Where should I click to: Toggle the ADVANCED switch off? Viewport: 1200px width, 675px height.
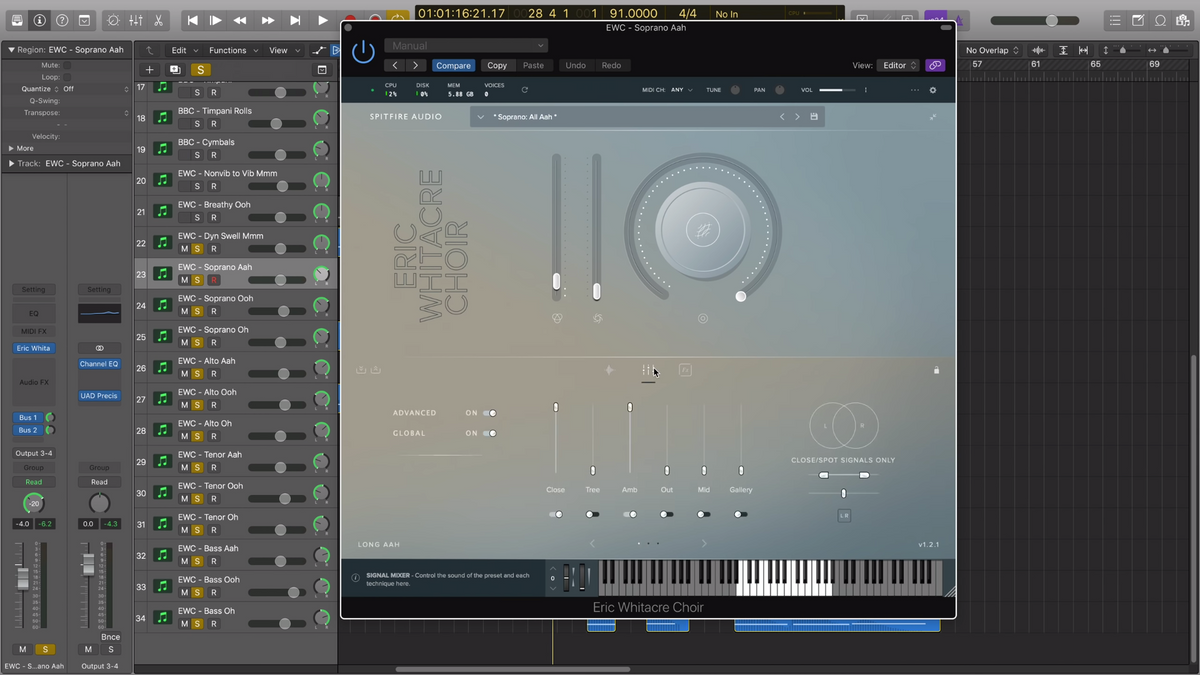coord(489,413)
